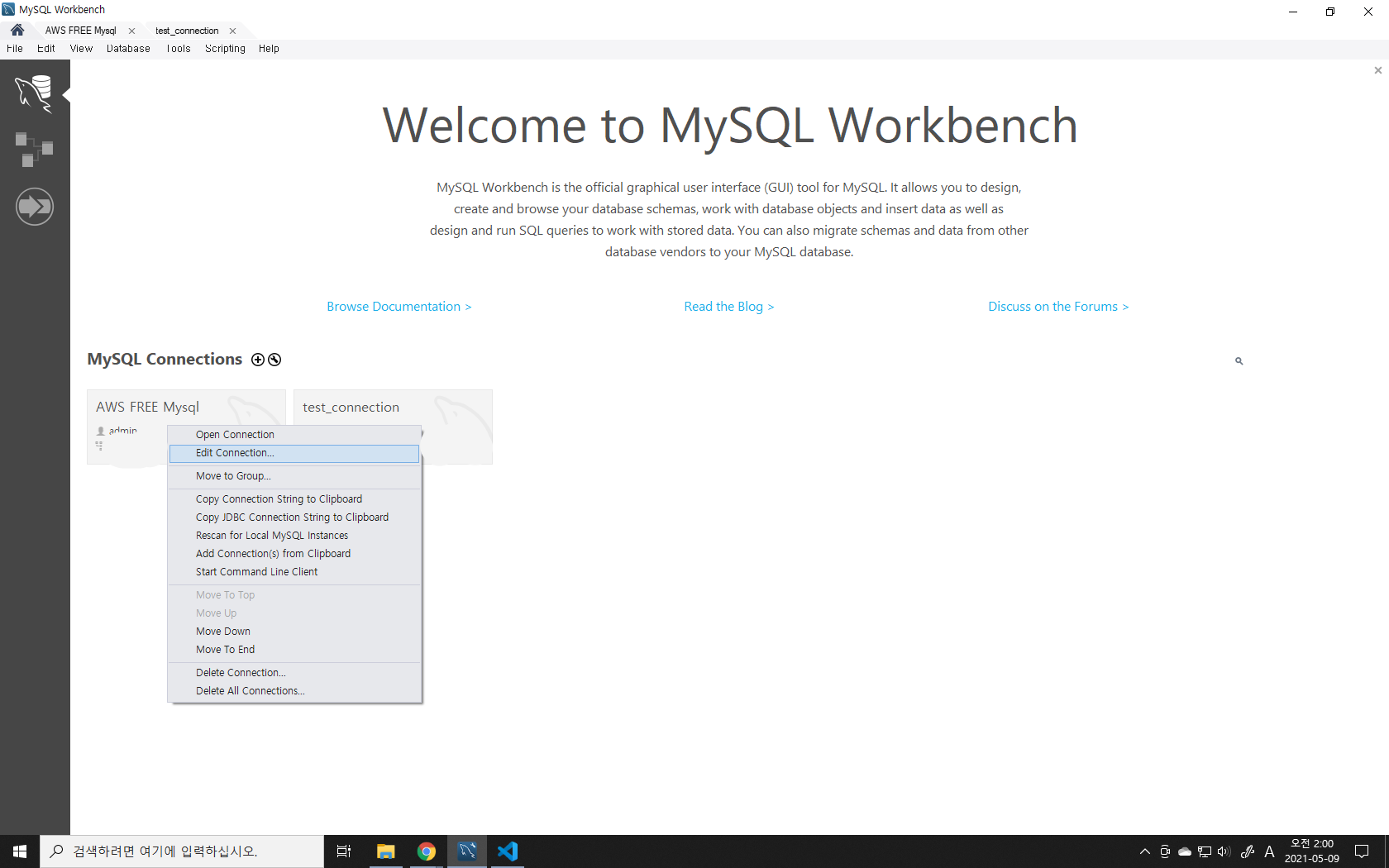The height and width of the screenshot is (868, 1389).
Task: Click MySQL Workbench taskbar icon
Action: [467, 851]
